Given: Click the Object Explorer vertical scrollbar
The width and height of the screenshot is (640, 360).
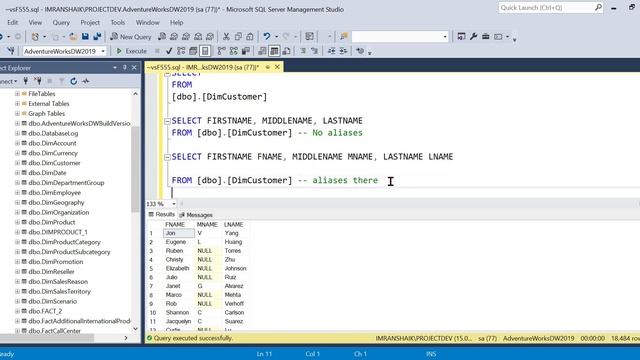Looking at the screenshot, I should tap(136, 169).
